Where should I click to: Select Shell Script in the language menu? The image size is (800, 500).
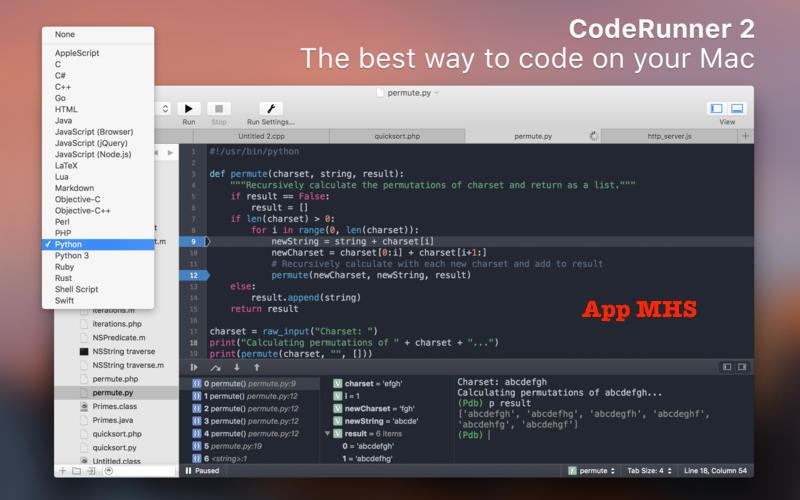[98, 289]
